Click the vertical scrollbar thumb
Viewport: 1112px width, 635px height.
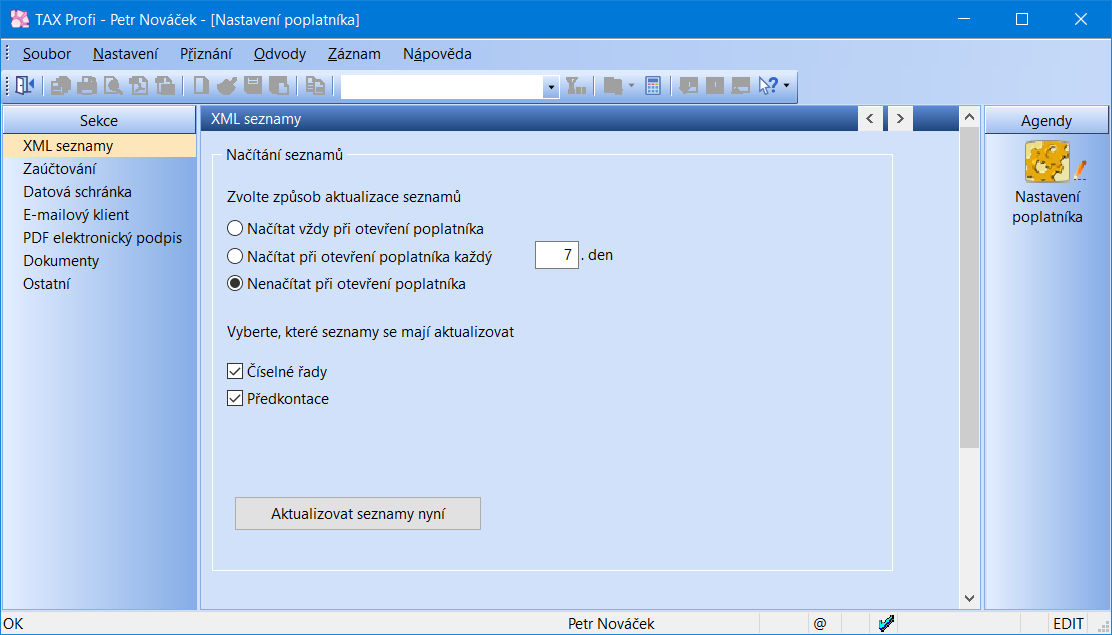tap(969, 287)
